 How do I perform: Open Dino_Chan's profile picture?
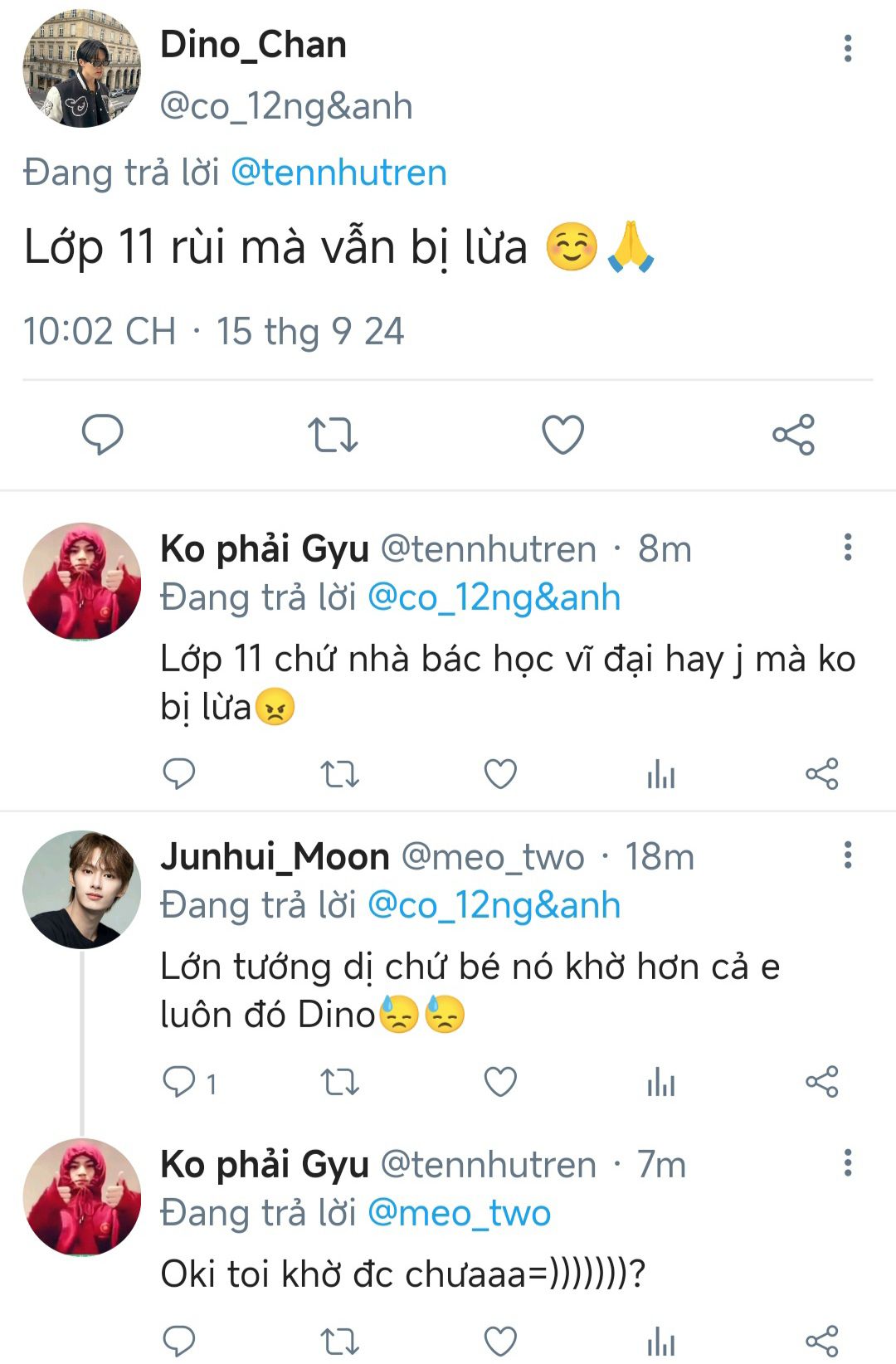[81, 68]
